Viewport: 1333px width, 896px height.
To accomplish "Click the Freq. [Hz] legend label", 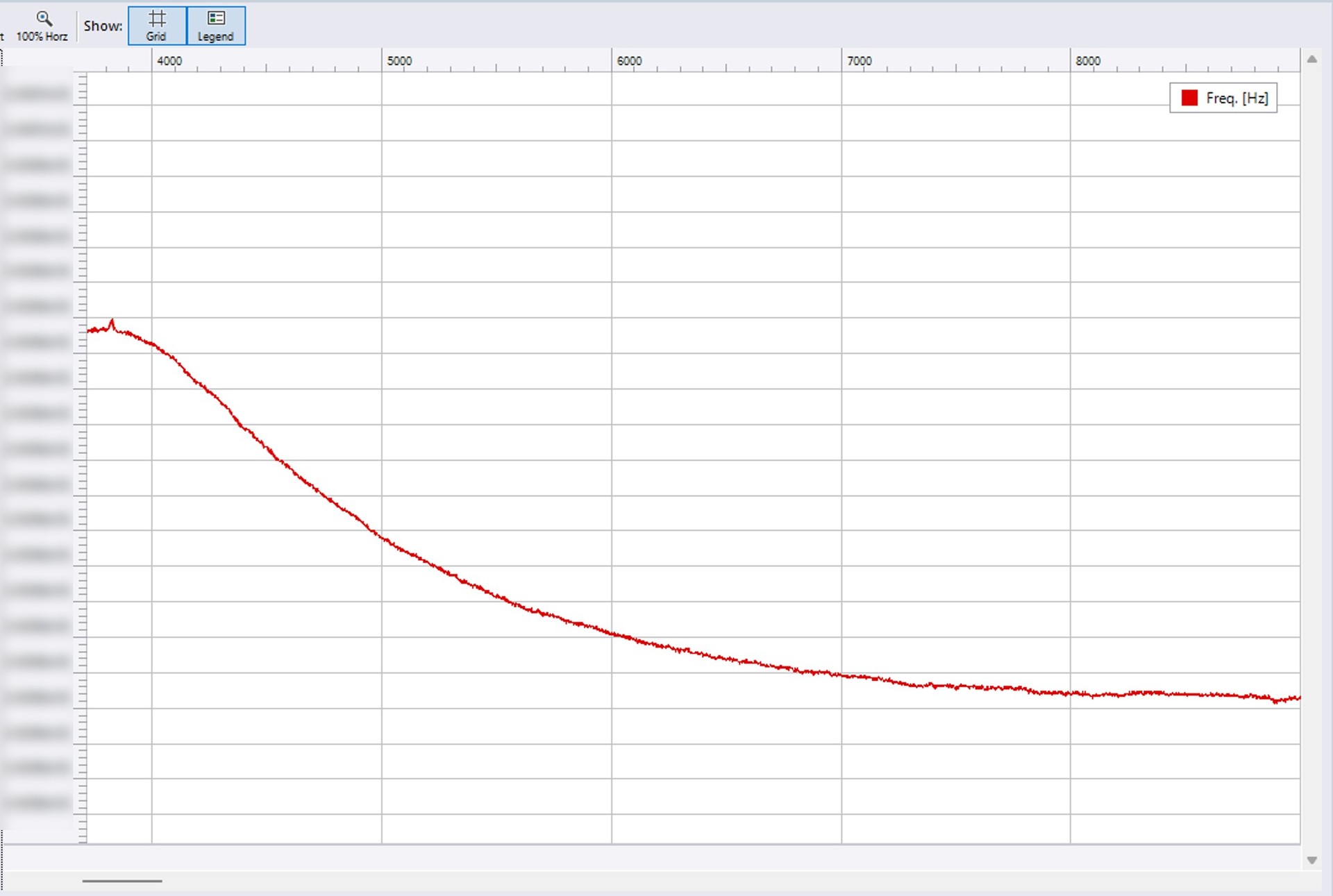I will click(1236, 98).
